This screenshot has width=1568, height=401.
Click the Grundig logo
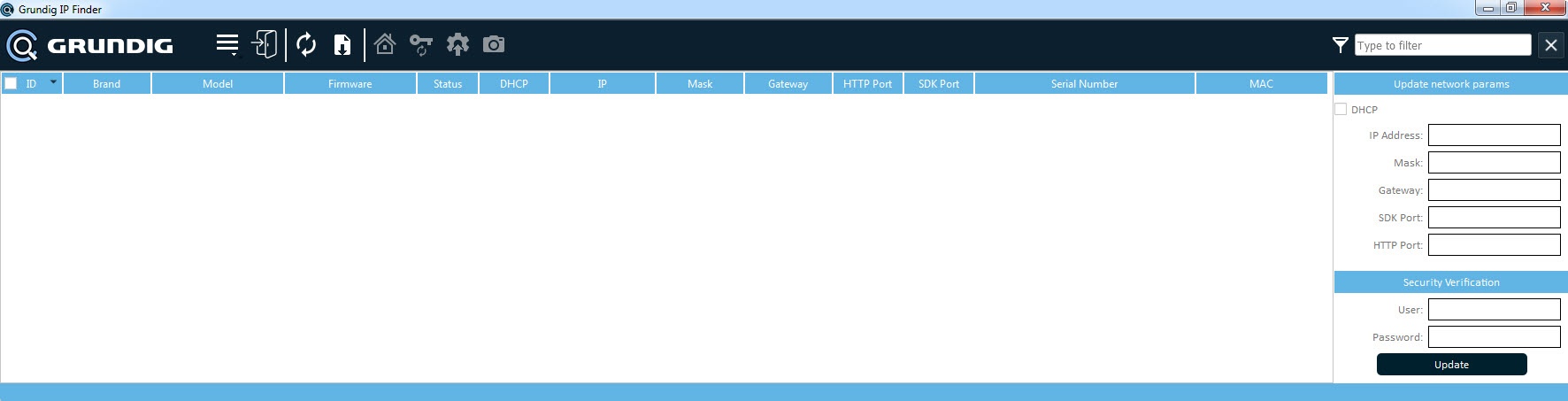[x=89, y=45]
